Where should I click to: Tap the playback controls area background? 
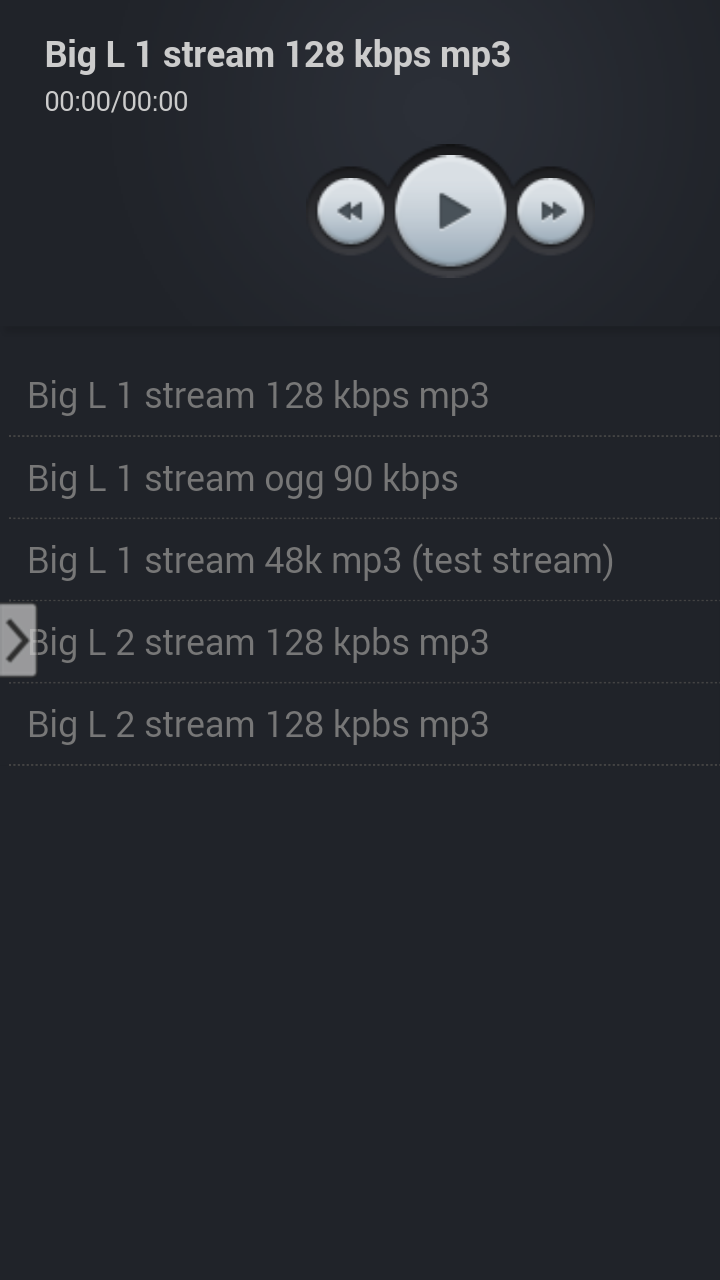point(150,210)
